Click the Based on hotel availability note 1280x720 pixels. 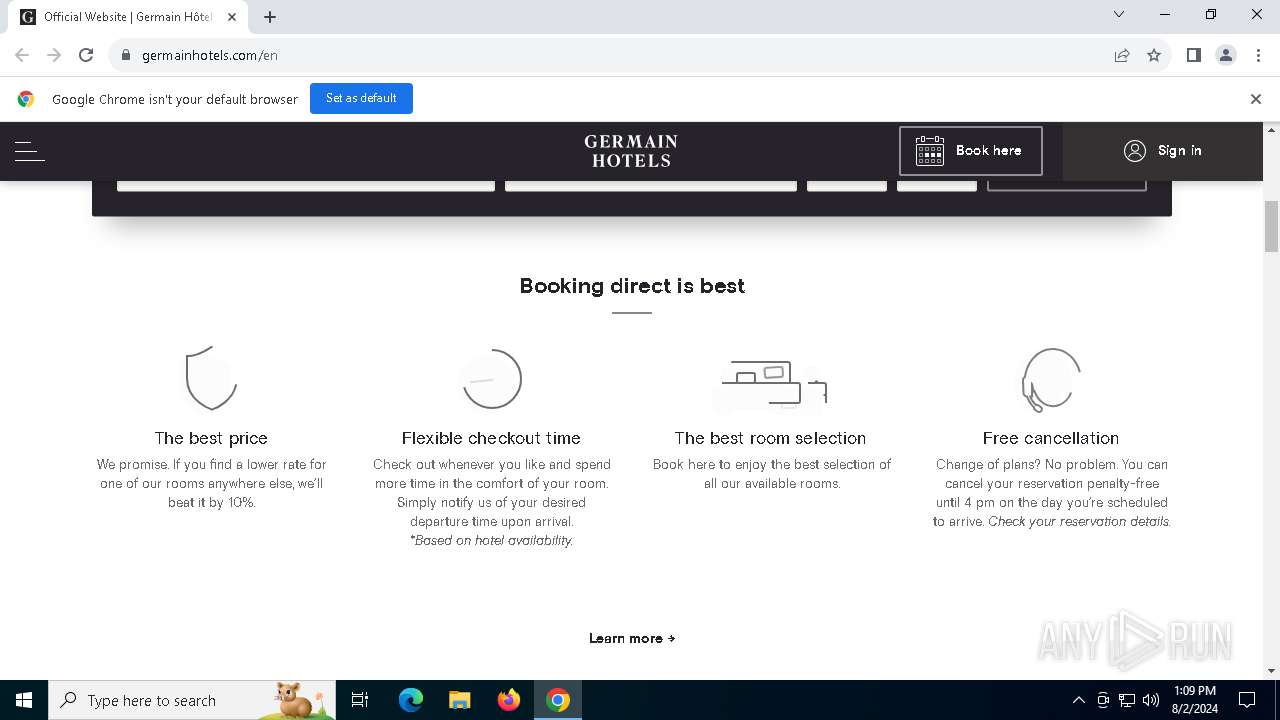[491, 540]
